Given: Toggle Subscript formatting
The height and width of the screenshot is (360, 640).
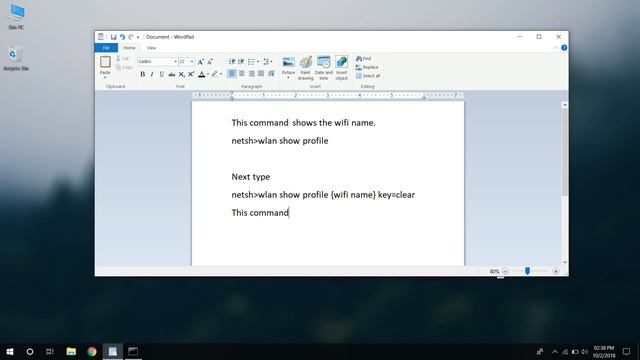Looking at the screenshot, I should (182, 74).
